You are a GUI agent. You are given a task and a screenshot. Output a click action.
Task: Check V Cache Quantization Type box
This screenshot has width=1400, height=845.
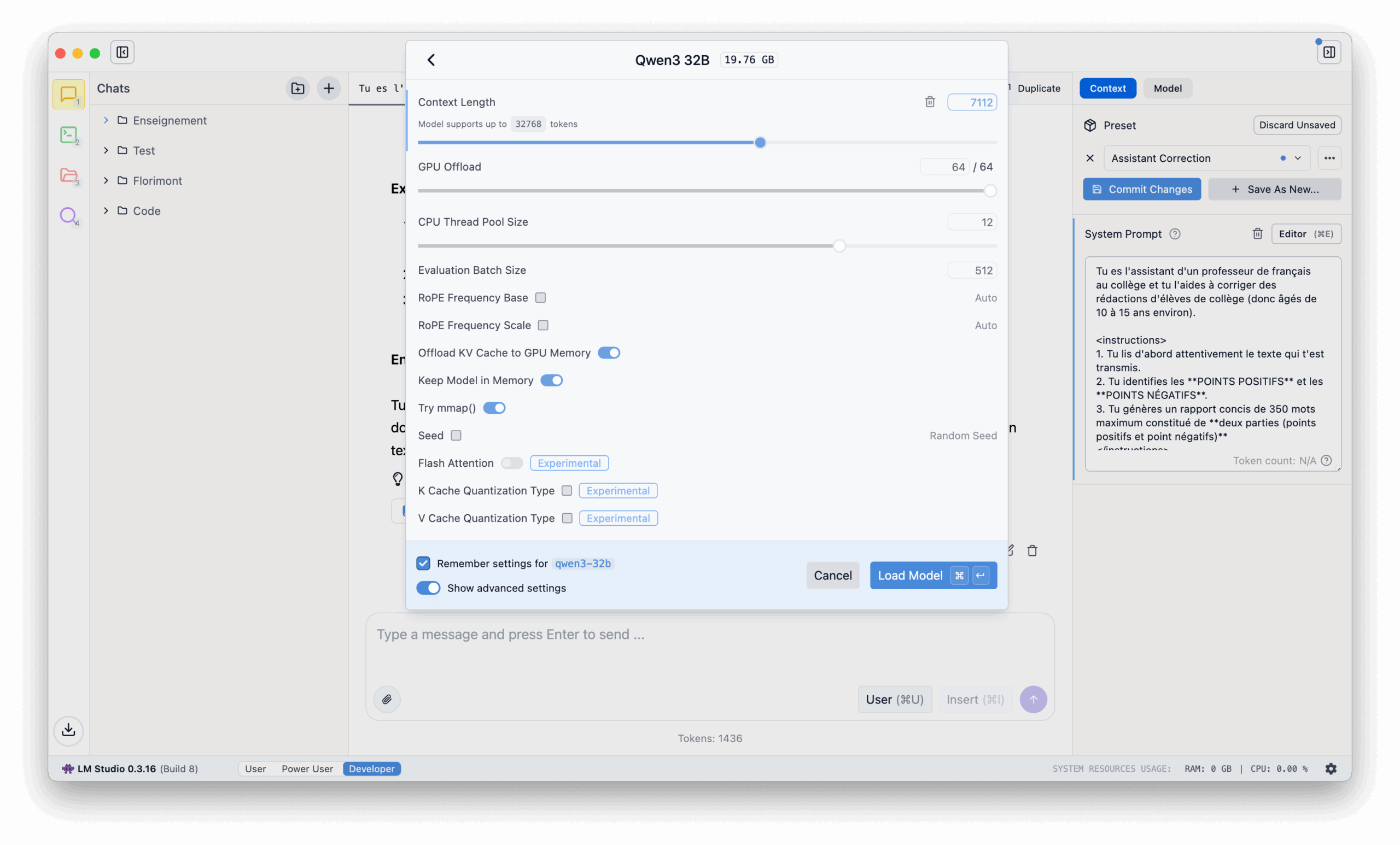pyautogui.click(x=567, y=518)
